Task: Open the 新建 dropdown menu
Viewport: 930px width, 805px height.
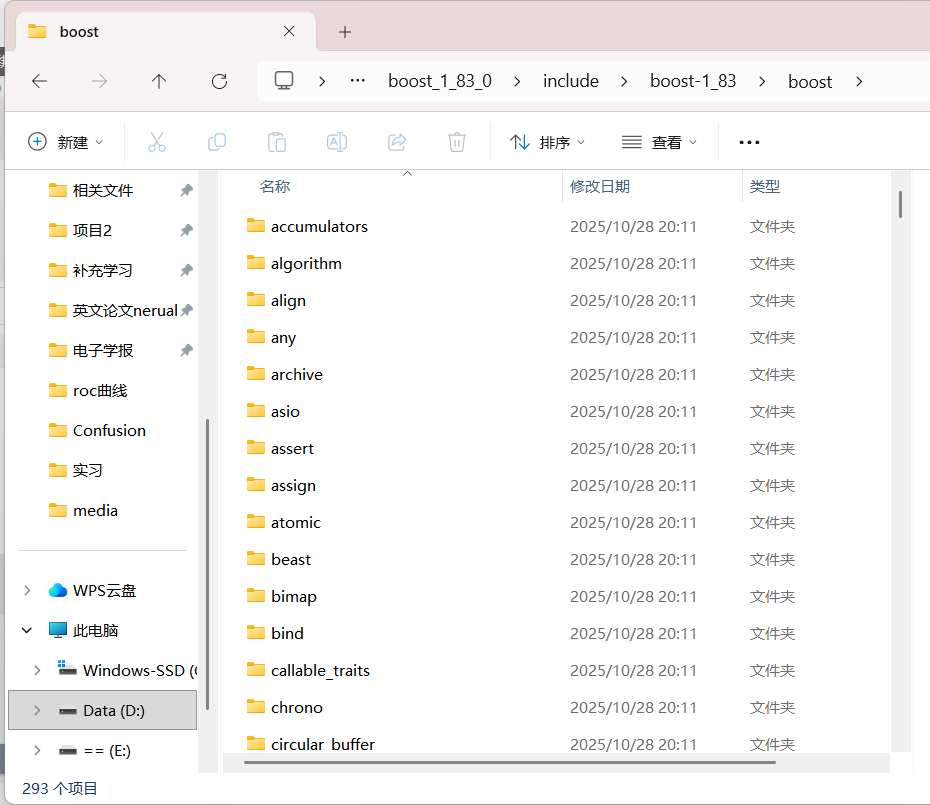Action: pyautogui.click(x=66, y=142)
